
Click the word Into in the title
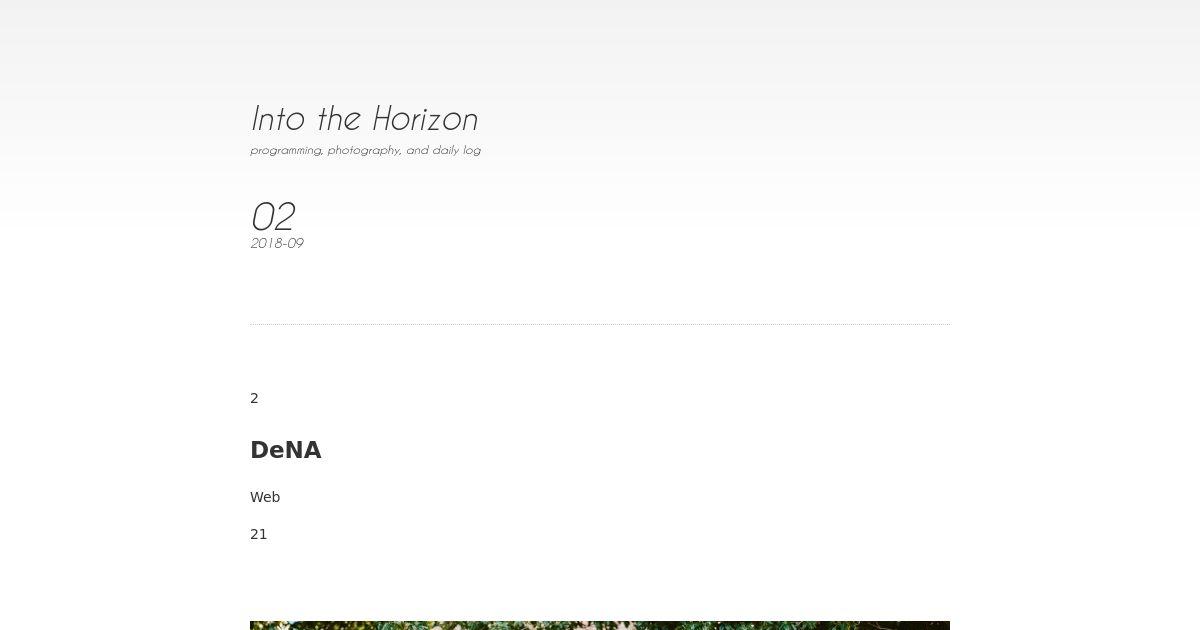[278, 118]
